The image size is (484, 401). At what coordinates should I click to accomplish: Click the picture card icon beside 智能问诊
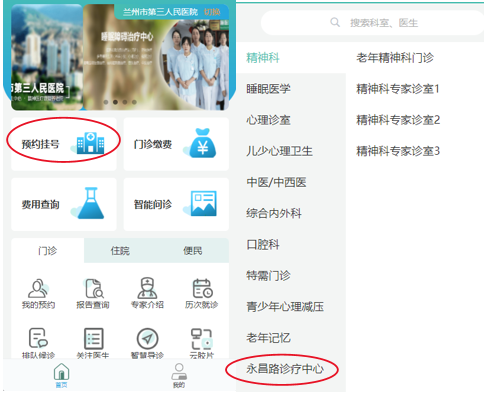[203, 203]
